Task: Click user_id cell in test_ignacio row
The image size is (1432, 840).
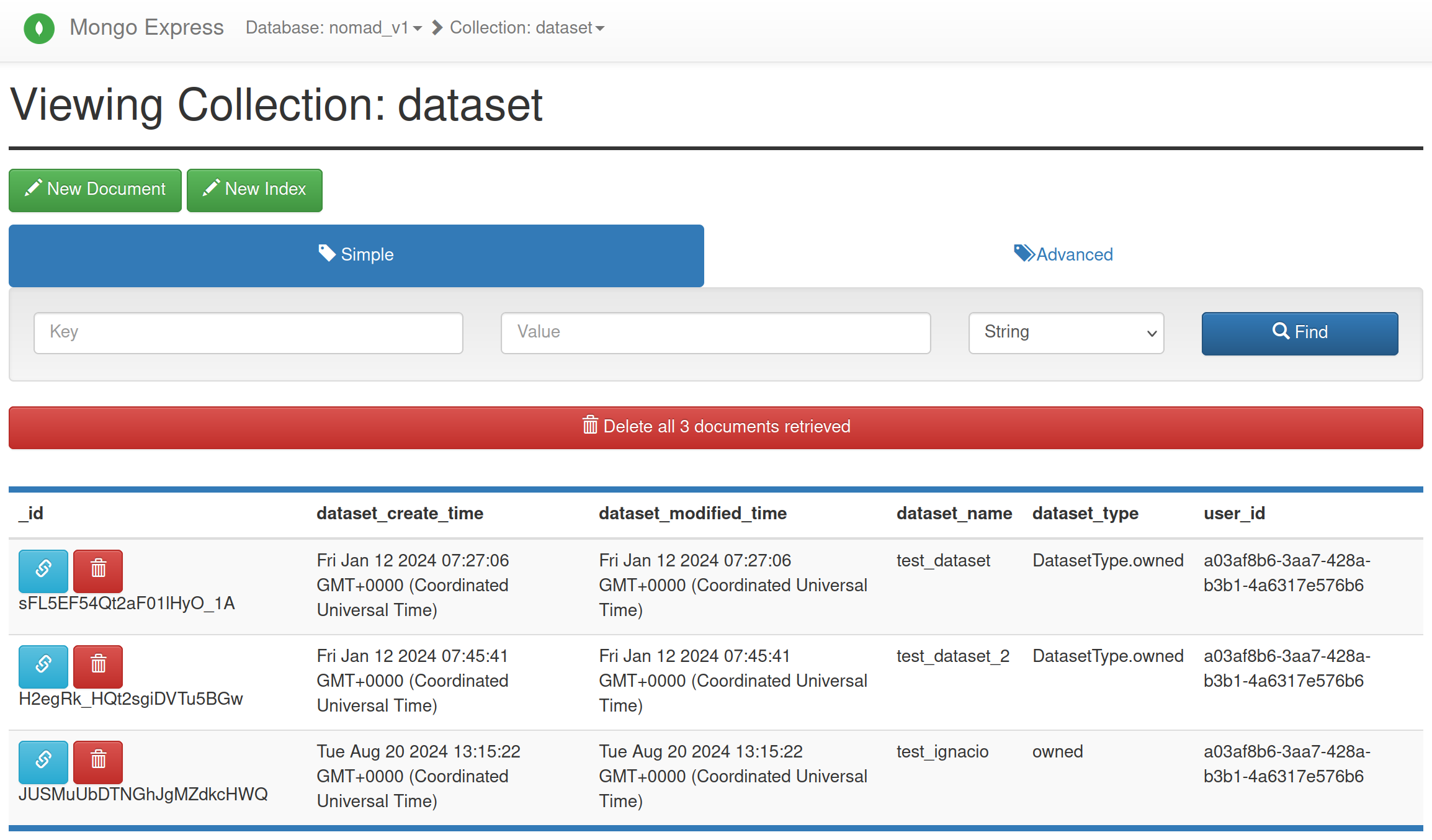Action: pos(1287,764)
